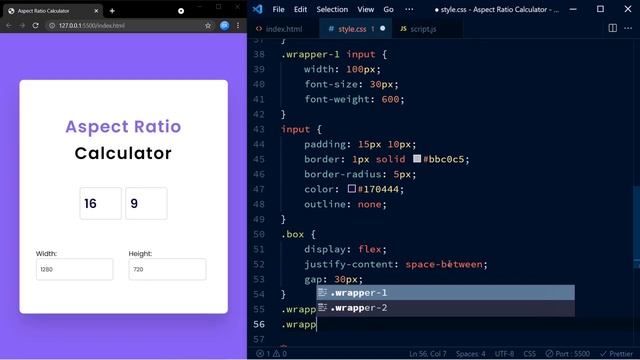Change file encoding UTF-8
The image size is (640, 360).
[504, 354]
